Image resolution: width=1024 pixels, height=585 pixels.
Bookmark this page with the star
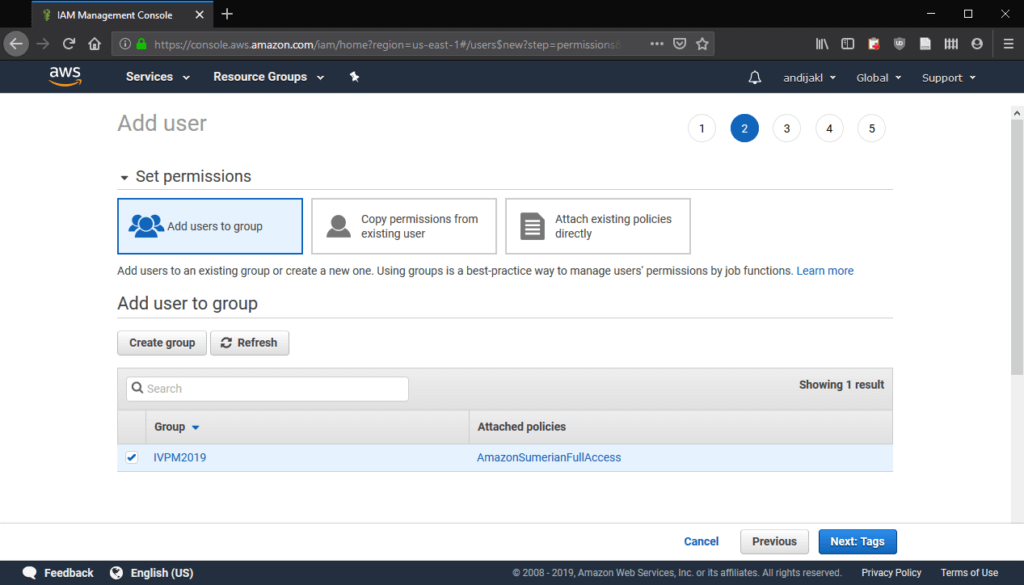tap(702, 44)
